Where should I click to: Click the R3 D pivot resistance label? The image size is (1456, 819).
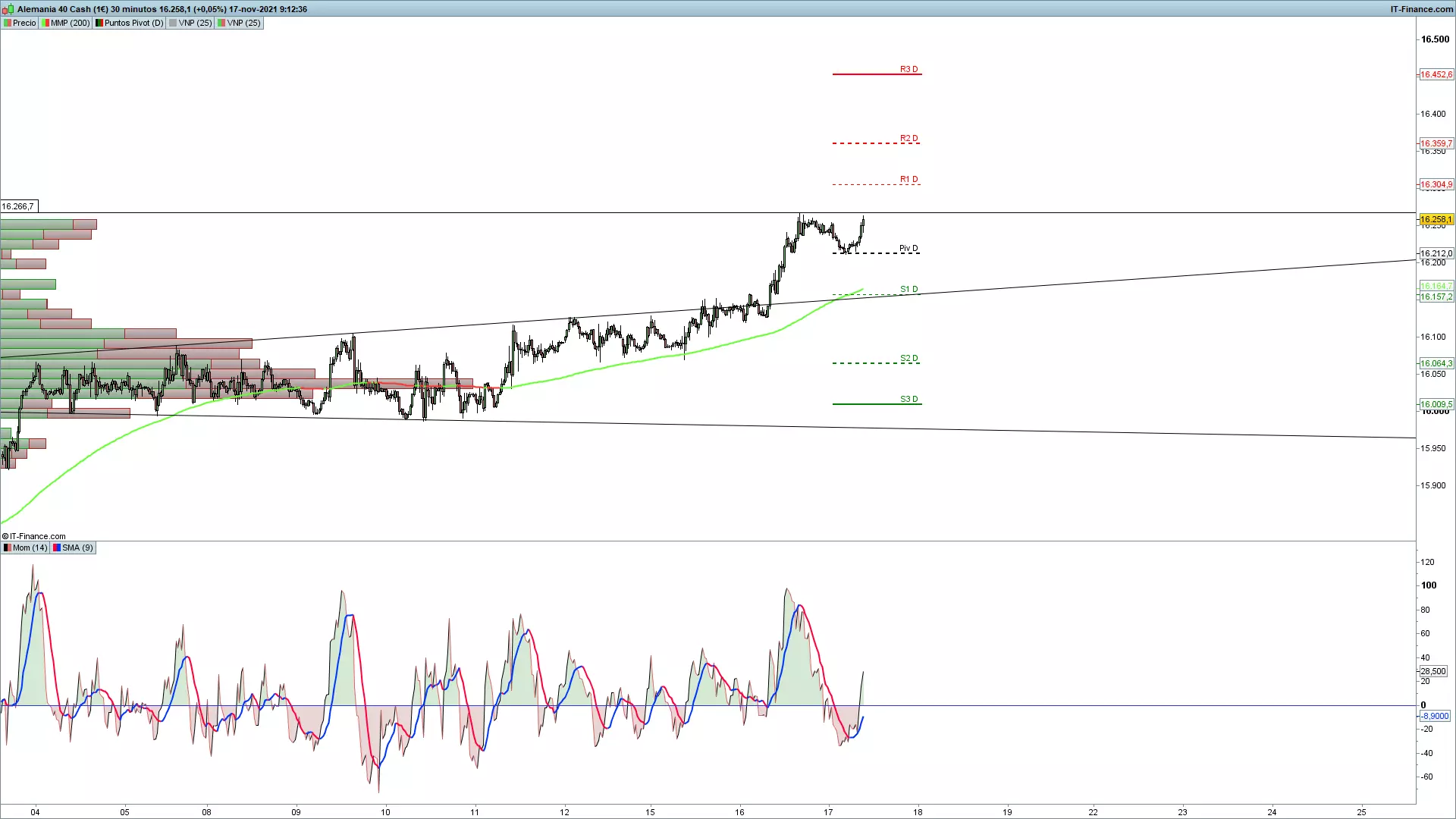point(908,69)
